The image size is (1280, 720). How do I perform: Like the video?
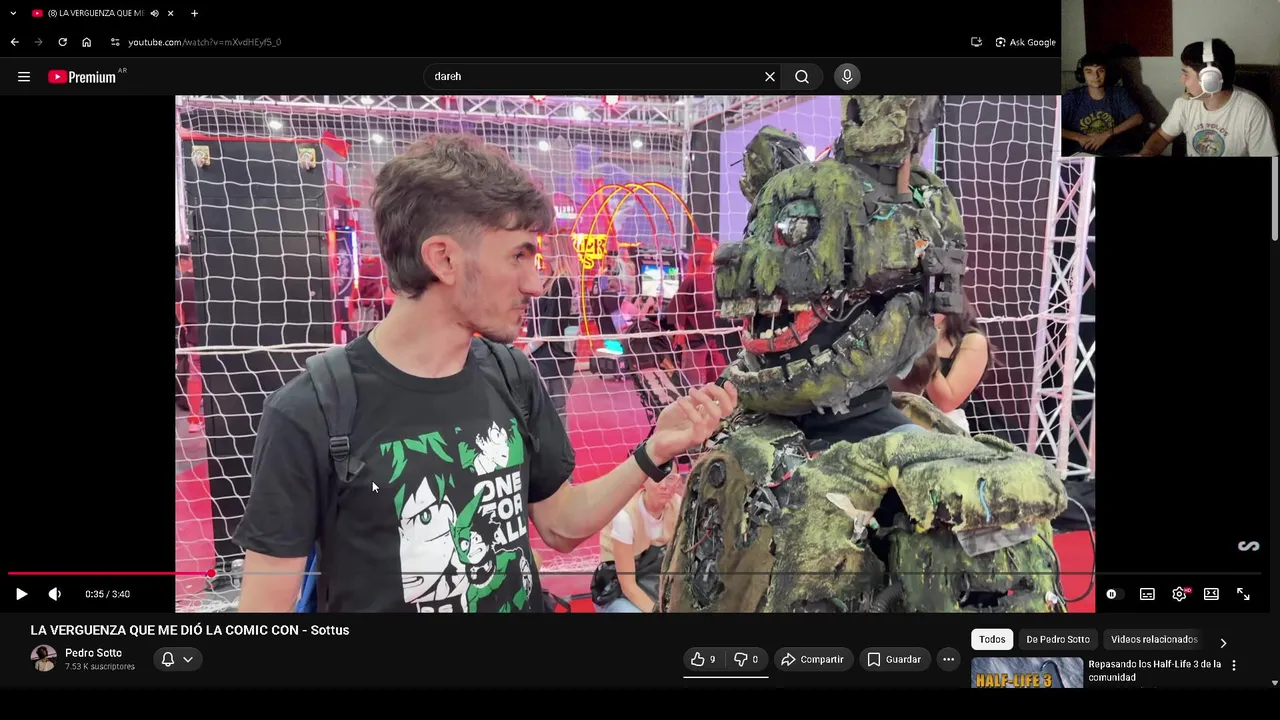[x=703, y=659]
